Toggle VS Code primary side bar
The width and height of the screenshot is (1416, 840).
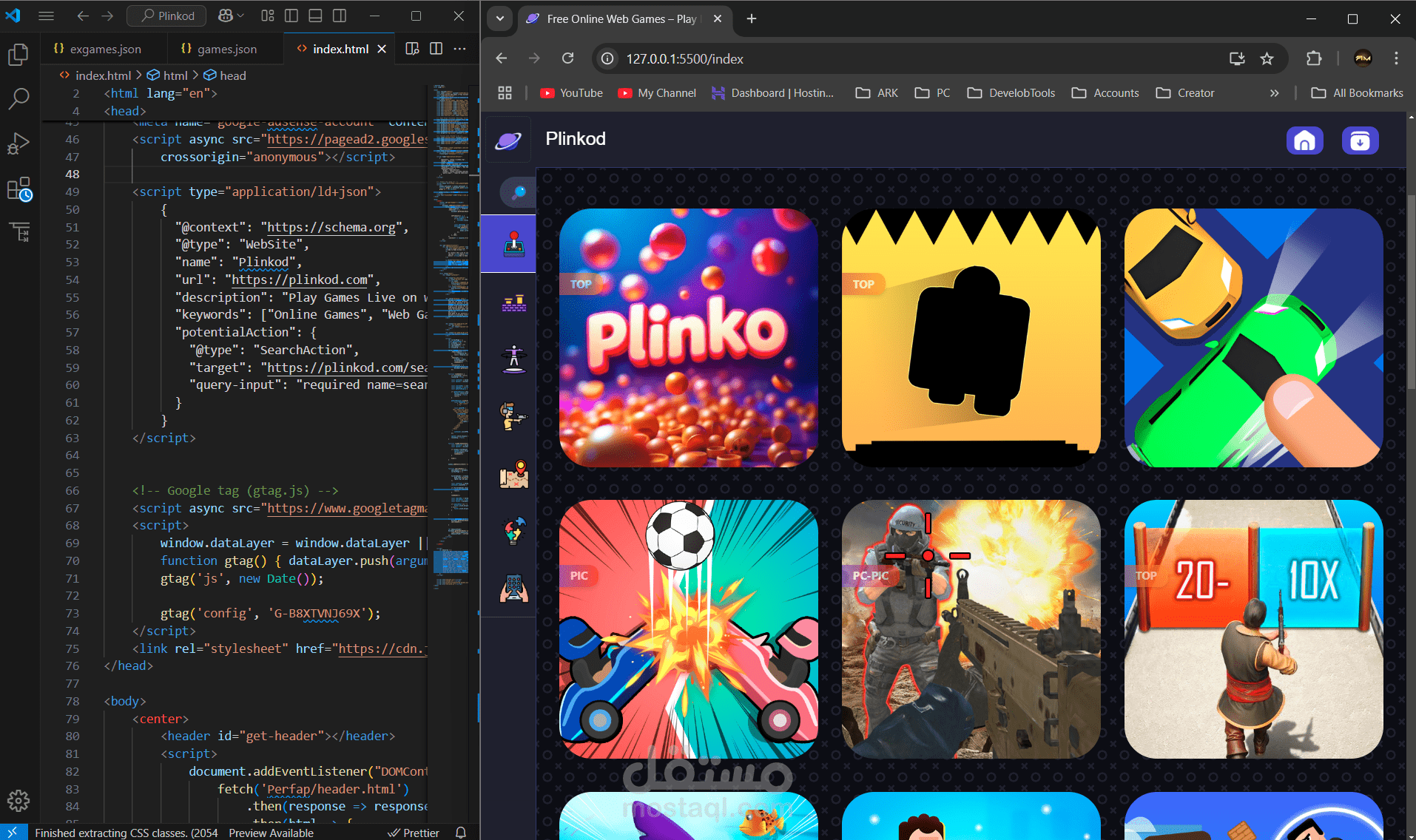[x=291, y=16]
